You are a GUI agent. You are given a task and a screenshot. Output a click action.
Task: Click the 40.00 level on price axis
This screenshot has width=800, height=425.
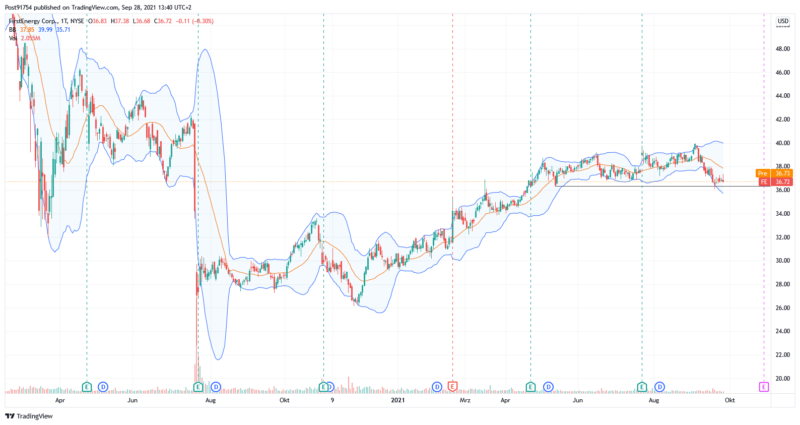(x=783, y=142)
